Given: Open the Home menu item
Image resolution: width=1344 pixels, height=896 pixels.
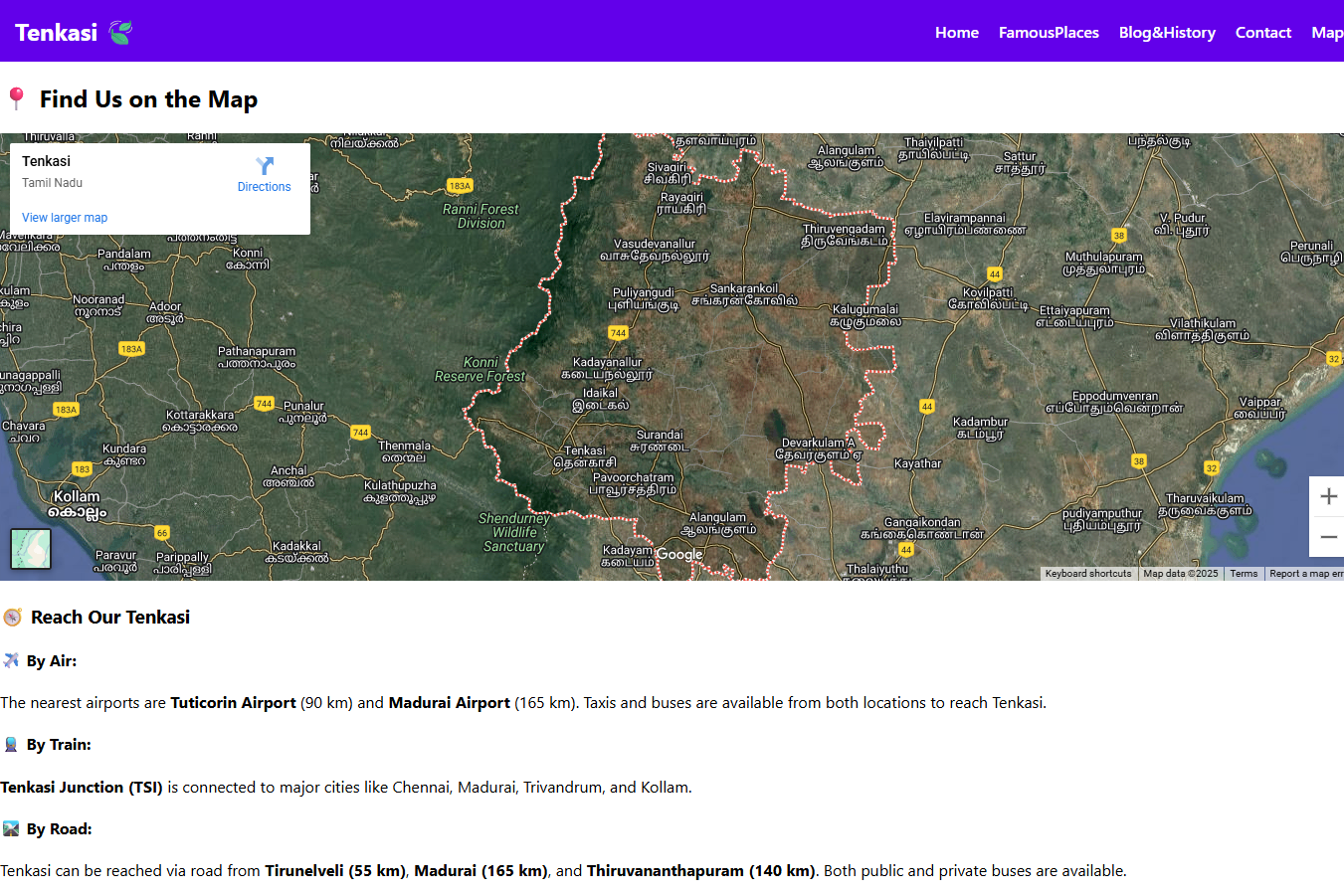Looking at the screenshot, I should [956, 33].
